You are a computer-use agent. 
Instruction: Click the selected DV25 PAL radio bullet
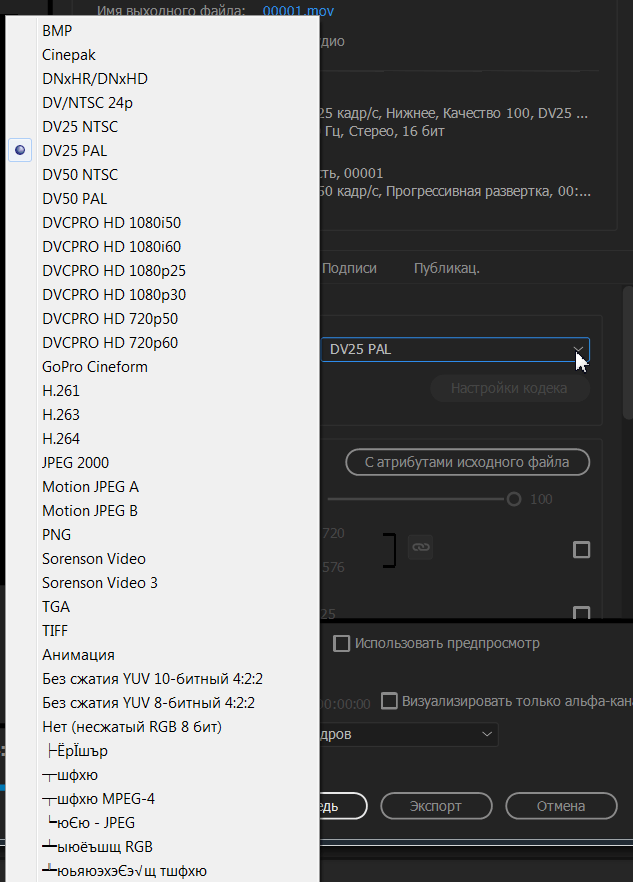point(20,150)
